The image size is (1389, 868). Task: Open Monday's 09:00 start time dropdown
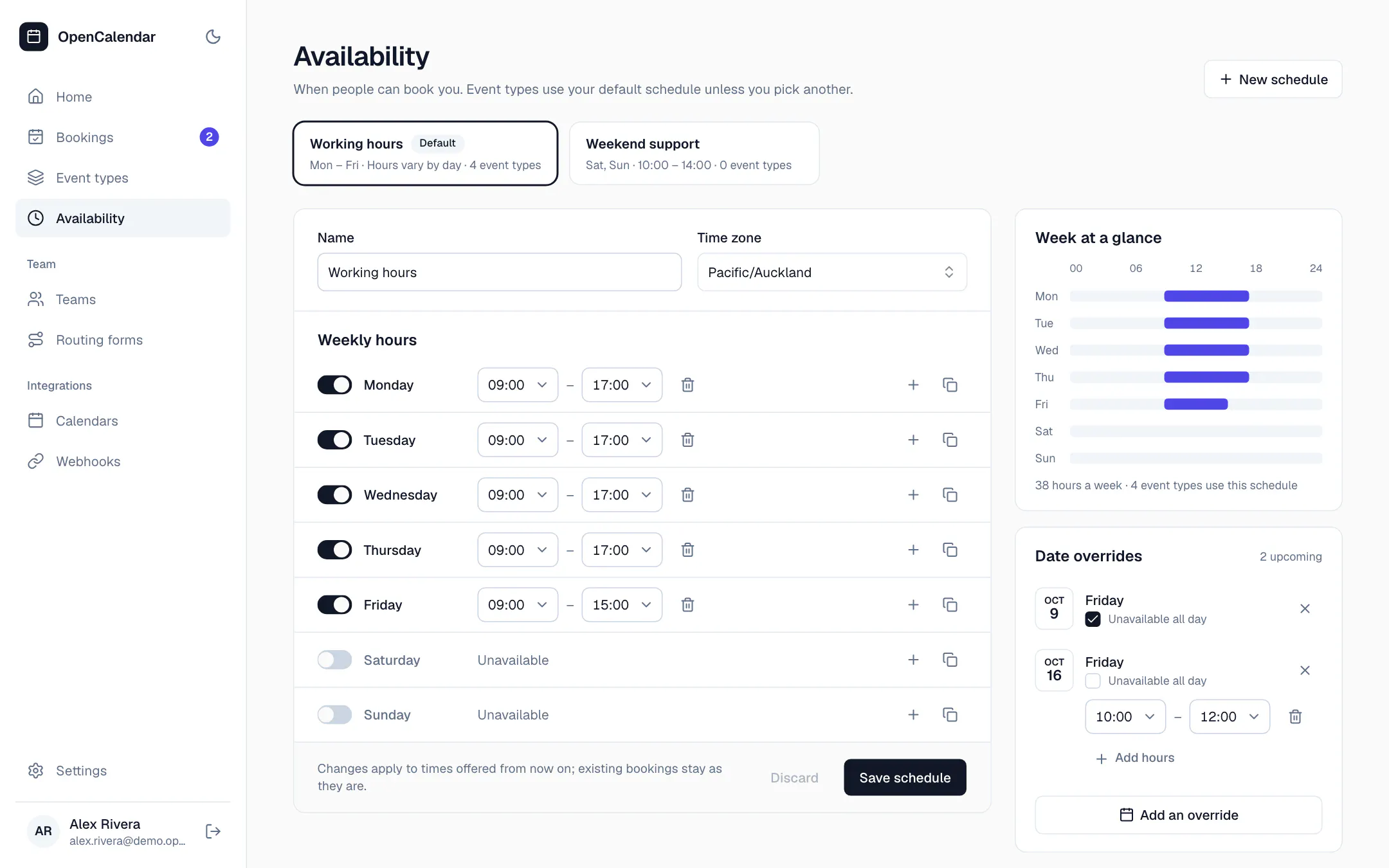518,384
